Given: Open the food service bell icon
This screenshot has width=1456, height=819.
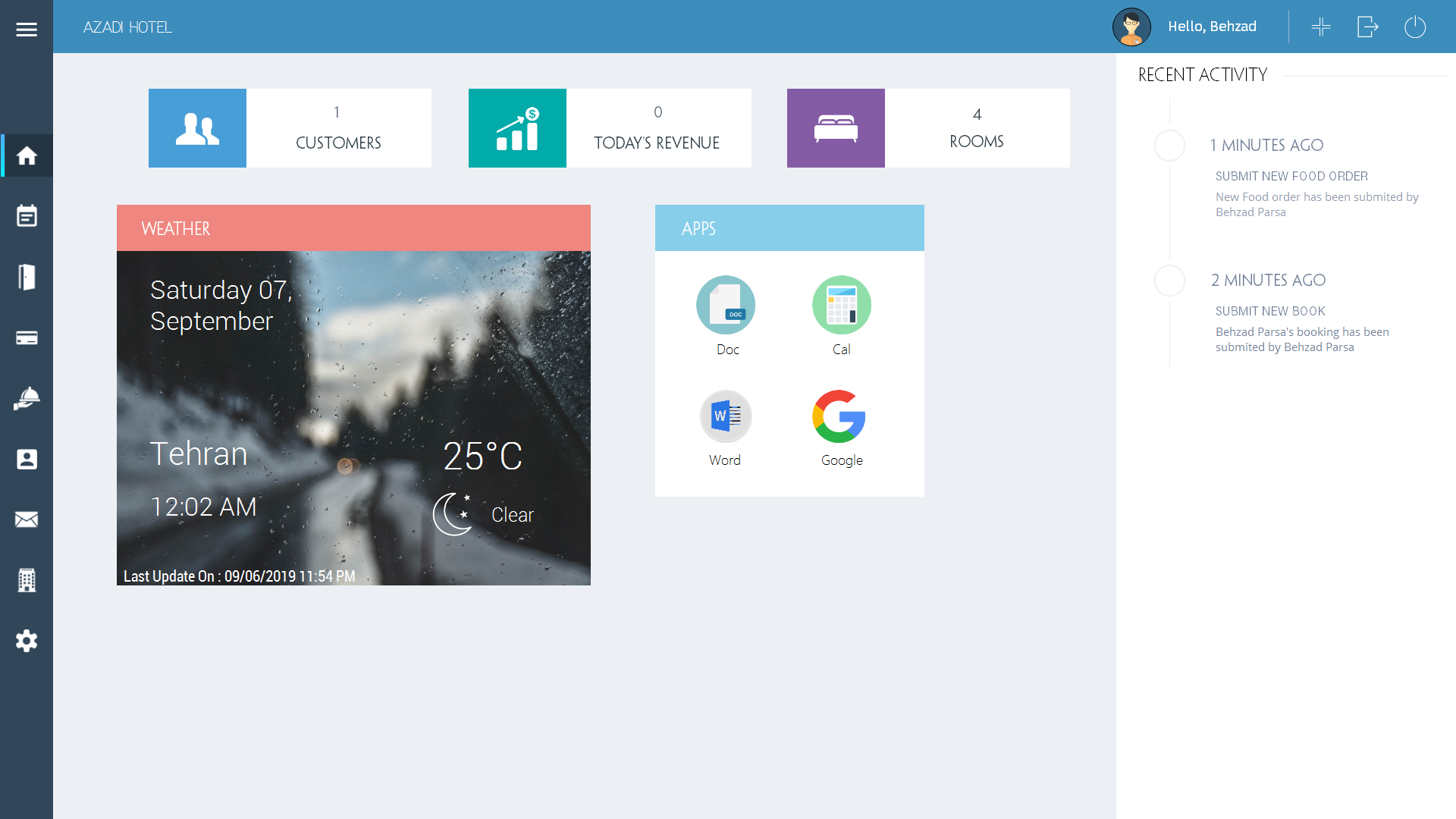Looking at the screenshot, I should coord(27,398).
